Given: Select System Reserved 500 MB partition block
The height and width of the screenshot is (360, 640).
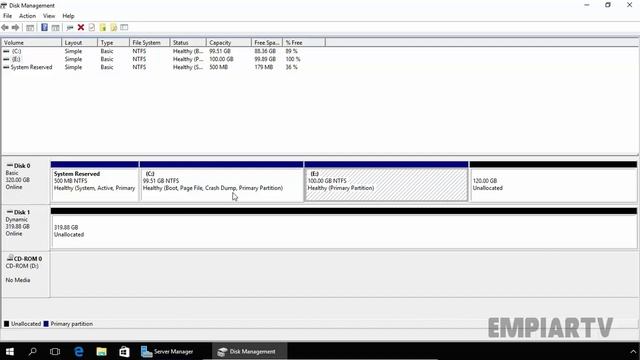Looking at the screenshot, I should click(95, 181).
